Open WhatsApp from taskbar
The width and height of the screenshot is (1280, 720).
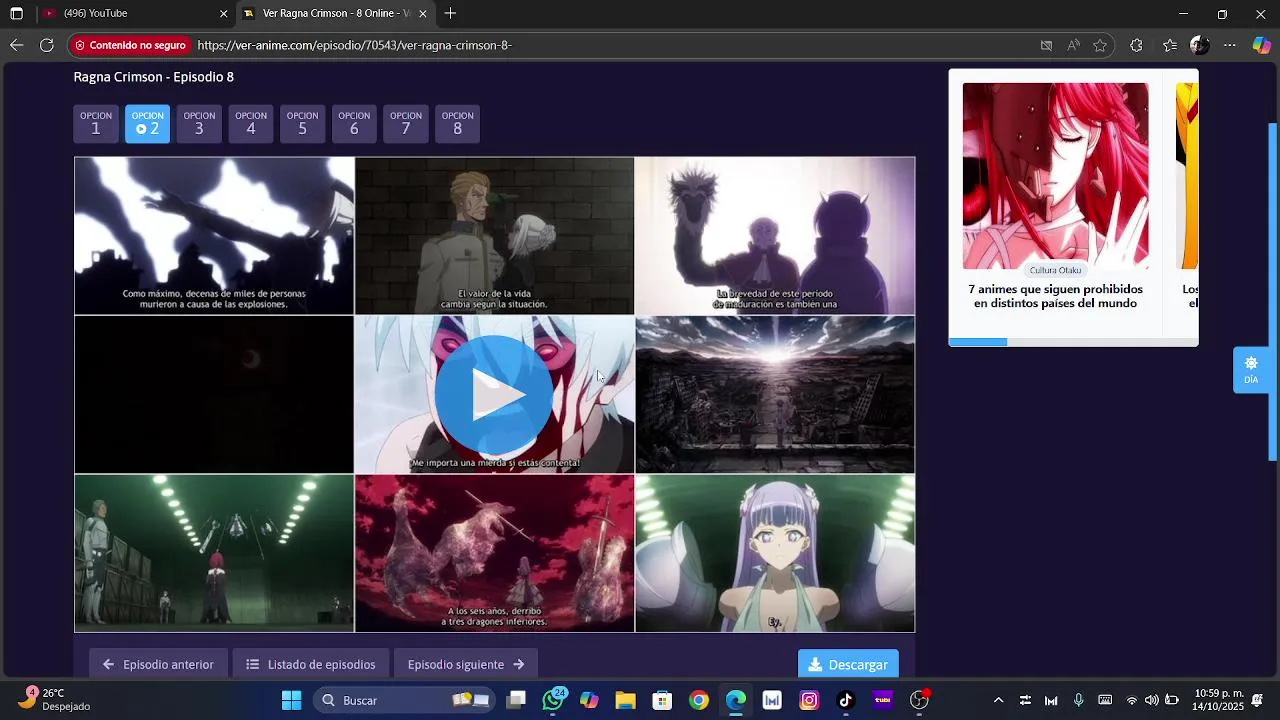pyautogui.click(x=553, y=700)
